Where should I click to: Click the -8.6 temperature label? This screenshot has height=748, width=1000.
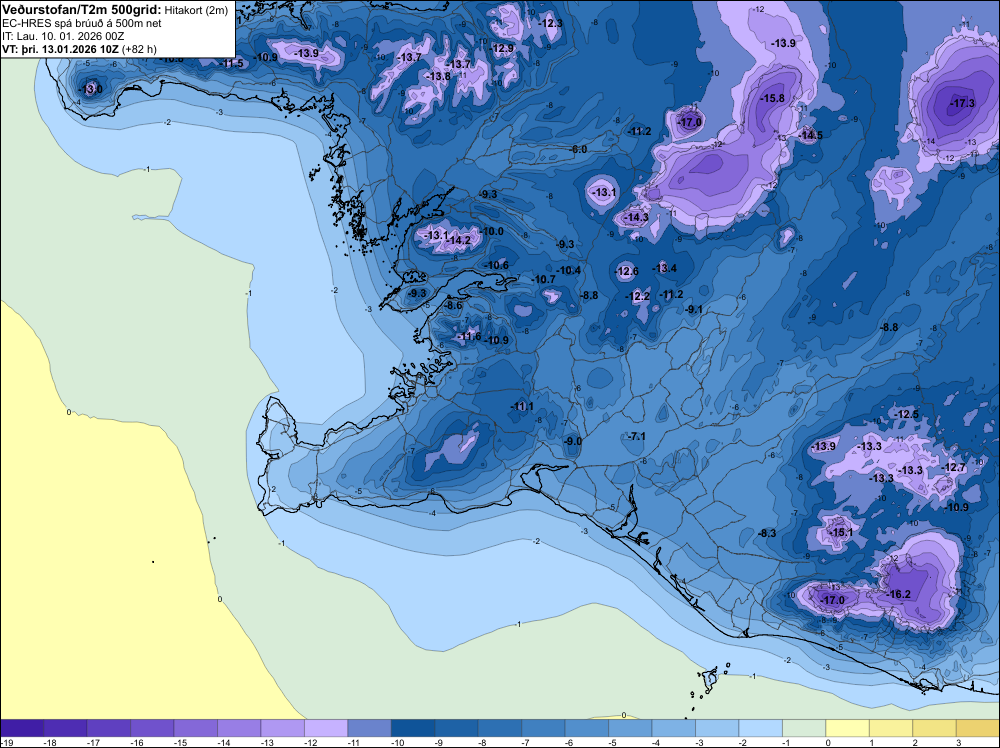pyautogui.click(x=453, y=305)
